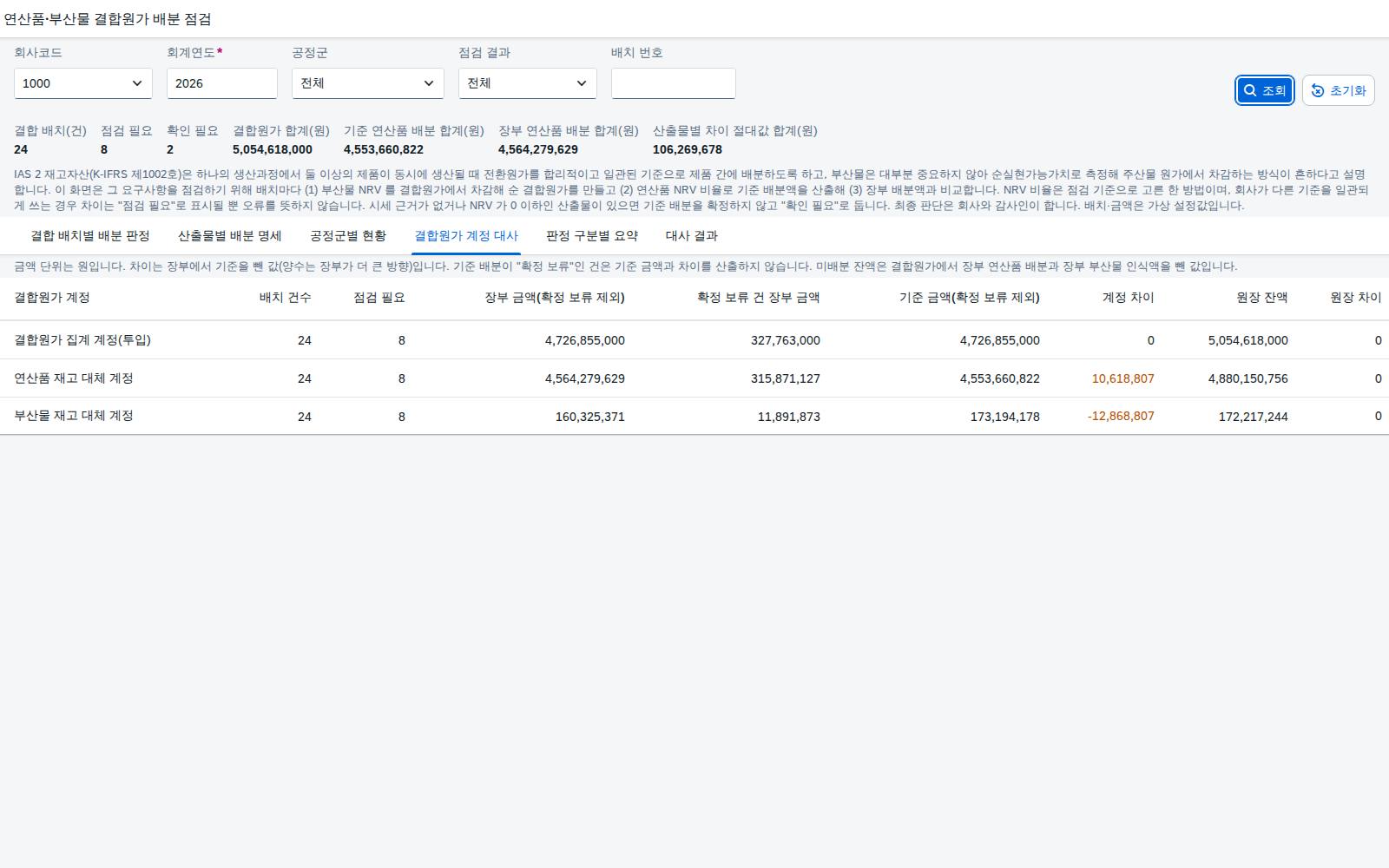The width and height of the screenshot is (1389, 868).
Task: Click the 배치 번호 input field
Action: pyautogui.click(x=674, y=83)
